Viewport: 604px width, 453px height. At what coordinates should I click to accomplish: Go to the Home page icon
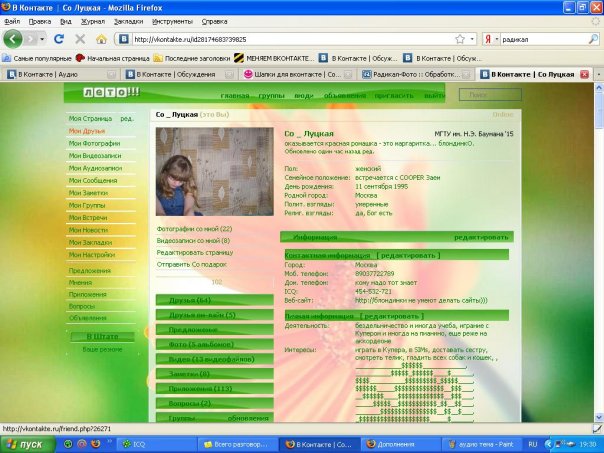(x=101, y=39)
